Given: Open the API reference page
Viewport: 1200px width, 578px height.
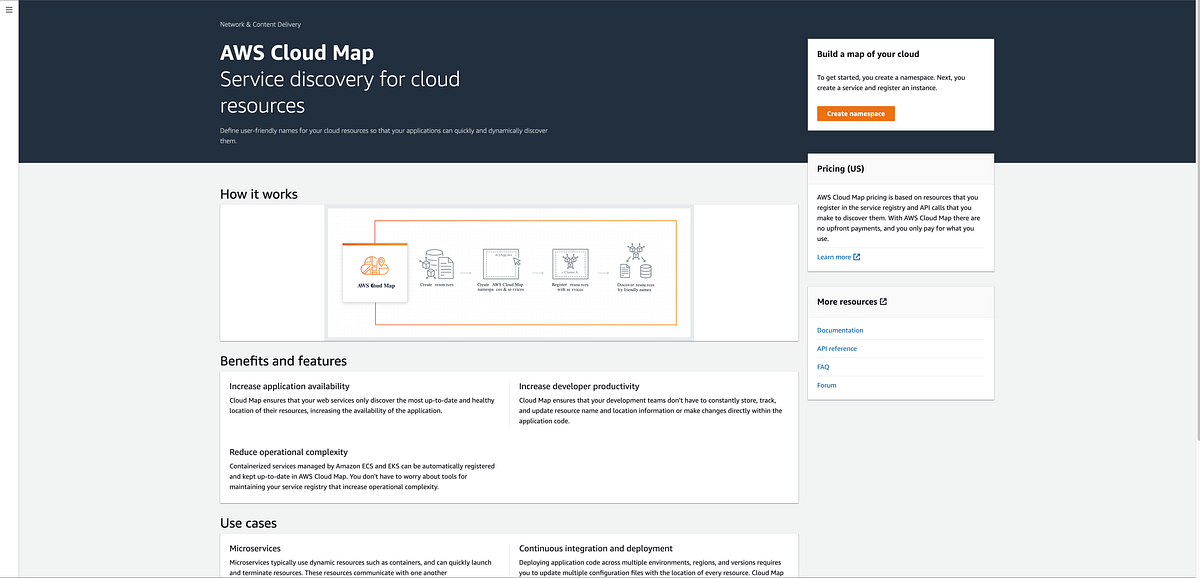Looking at the screenshot, I should [x=837, y=348].
